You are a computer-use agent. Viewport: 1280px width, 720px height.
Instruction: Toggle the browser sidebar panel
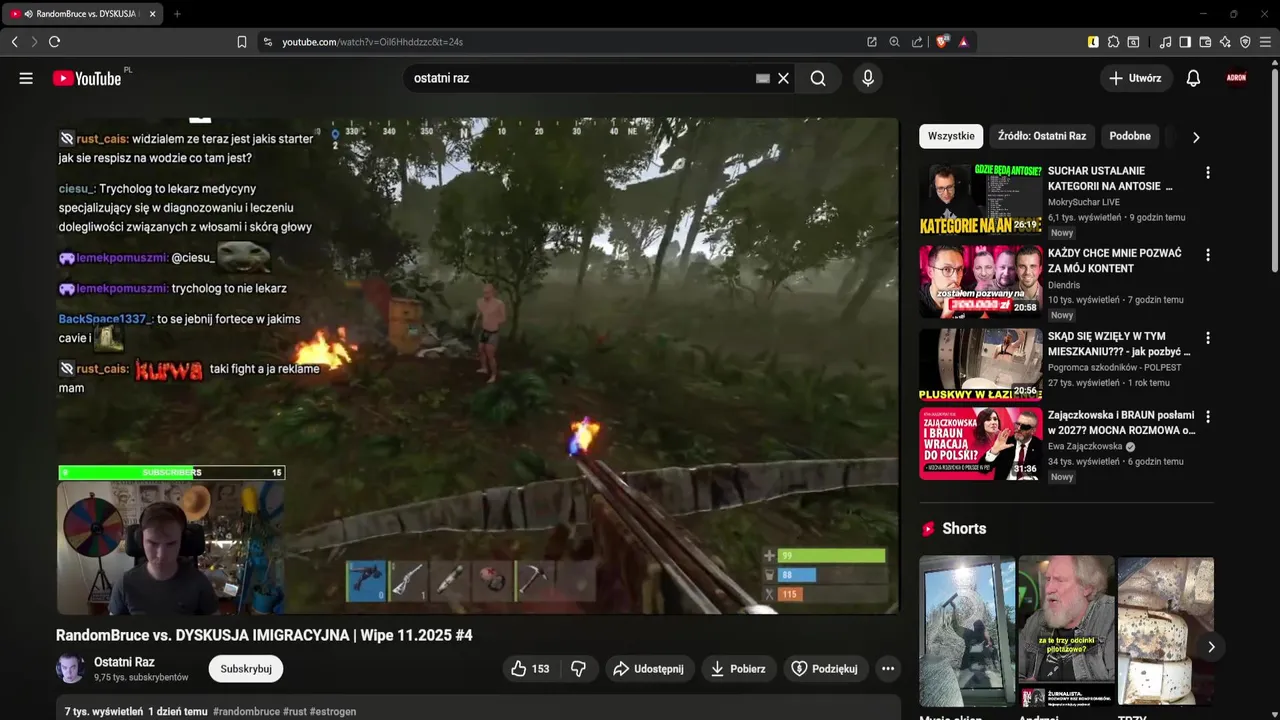point(1185,42)
